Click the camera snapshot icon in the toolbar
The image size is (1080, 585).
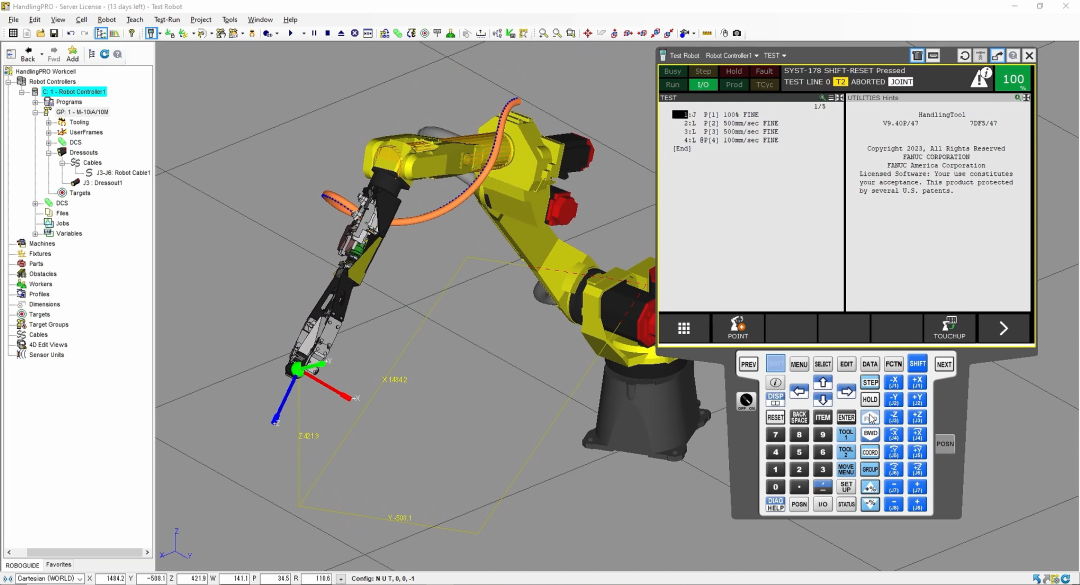pos(737,33)
